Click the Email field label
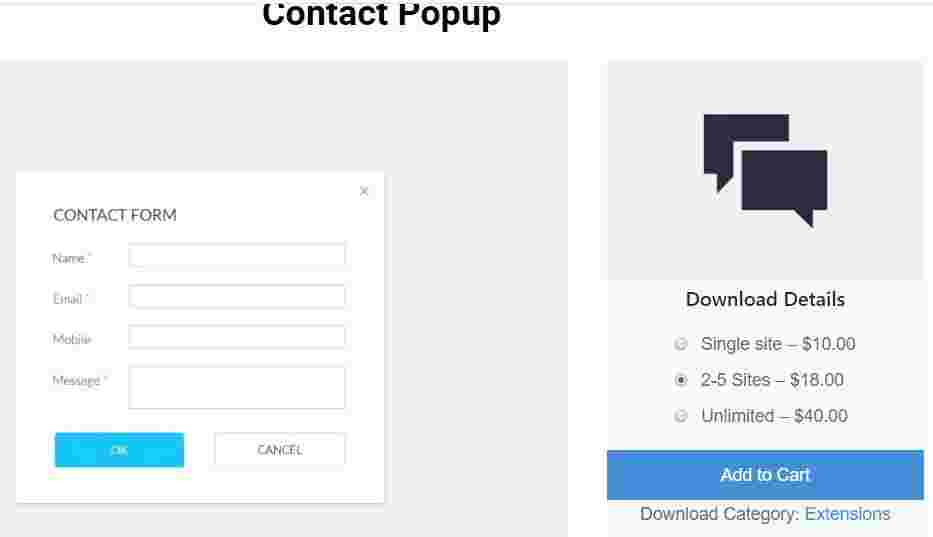 pyautogui.click(x=70, y=299)
